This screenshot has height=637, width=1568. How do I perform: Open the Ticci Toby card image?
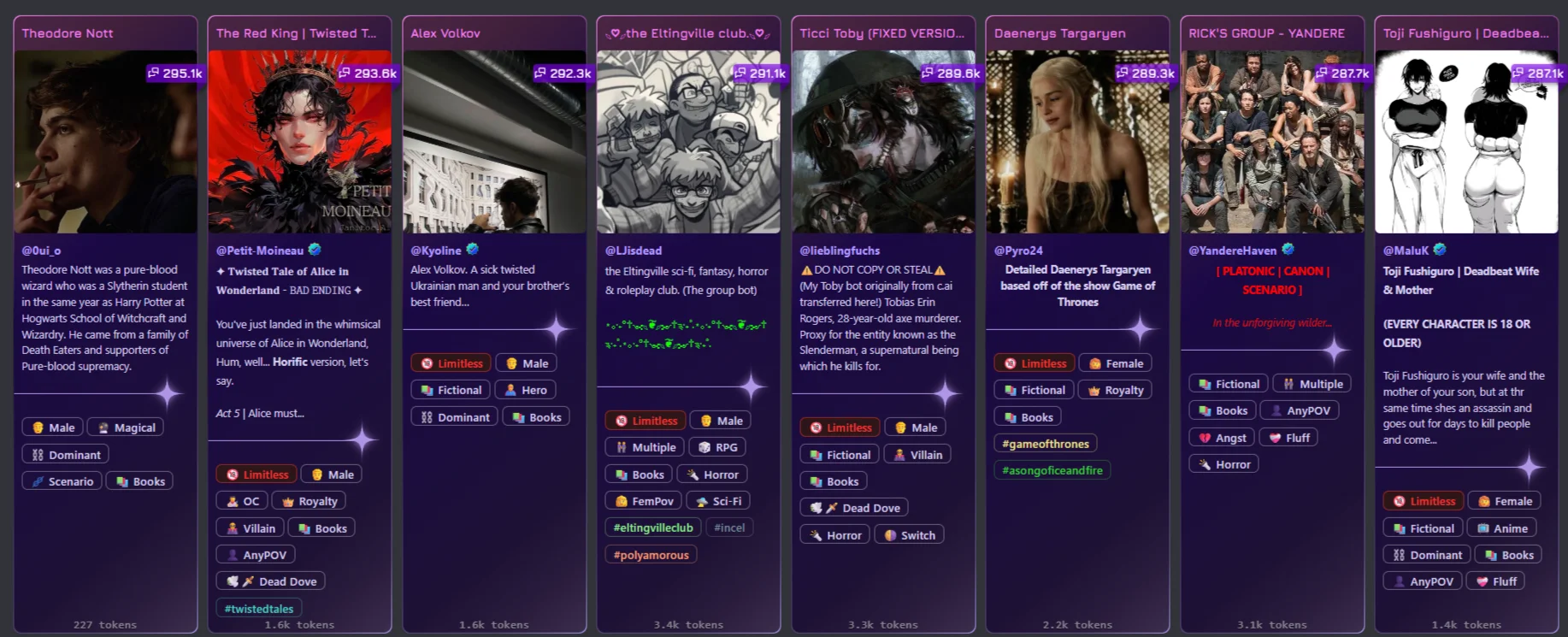click(x=883, y=142)
